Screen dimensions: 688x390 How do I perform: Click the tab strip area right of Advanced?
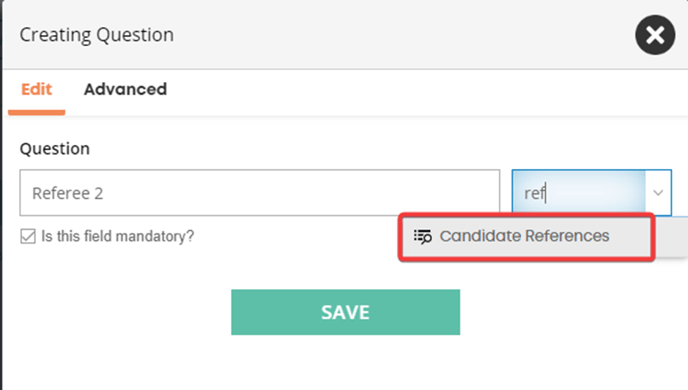pos(426,93)
